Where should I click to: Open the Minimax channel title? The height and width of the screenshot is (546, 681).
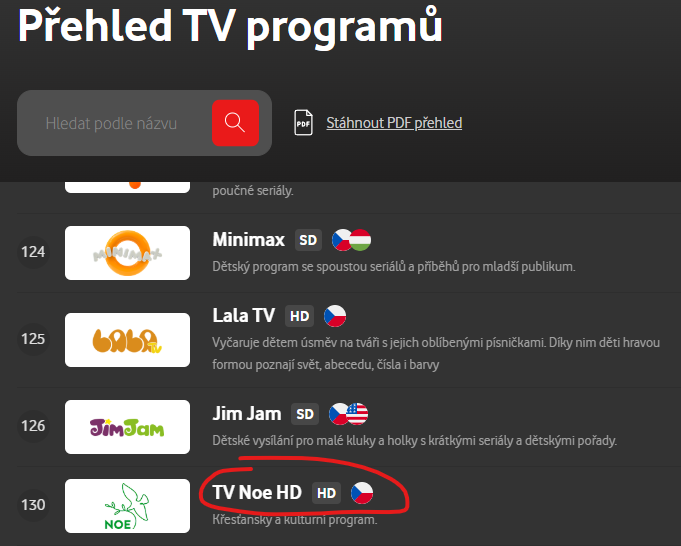[248, 239]
